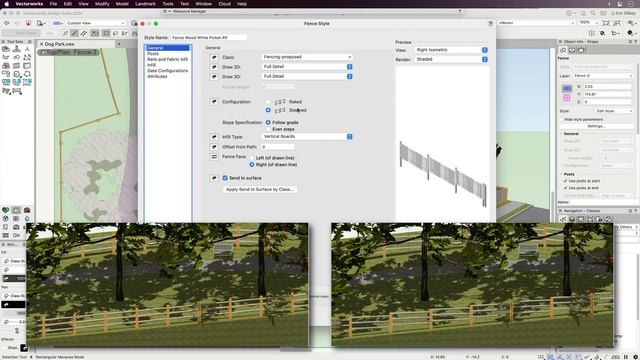This screenshot has height=360, width=640.
Task: Open the File menu
Action: coord(53,4)
